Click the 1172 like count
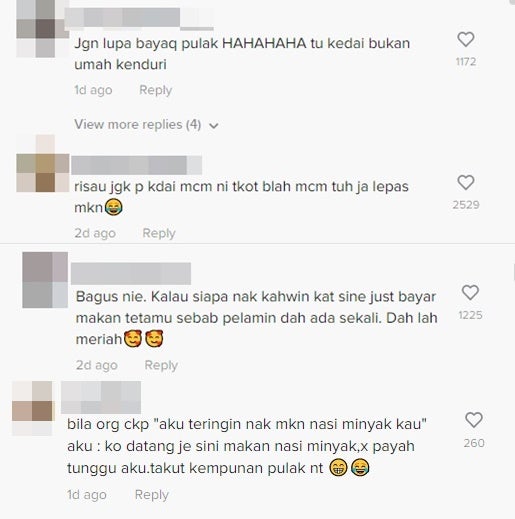The image size is (515, 519). pyautogui.click(x=466, y=62)
